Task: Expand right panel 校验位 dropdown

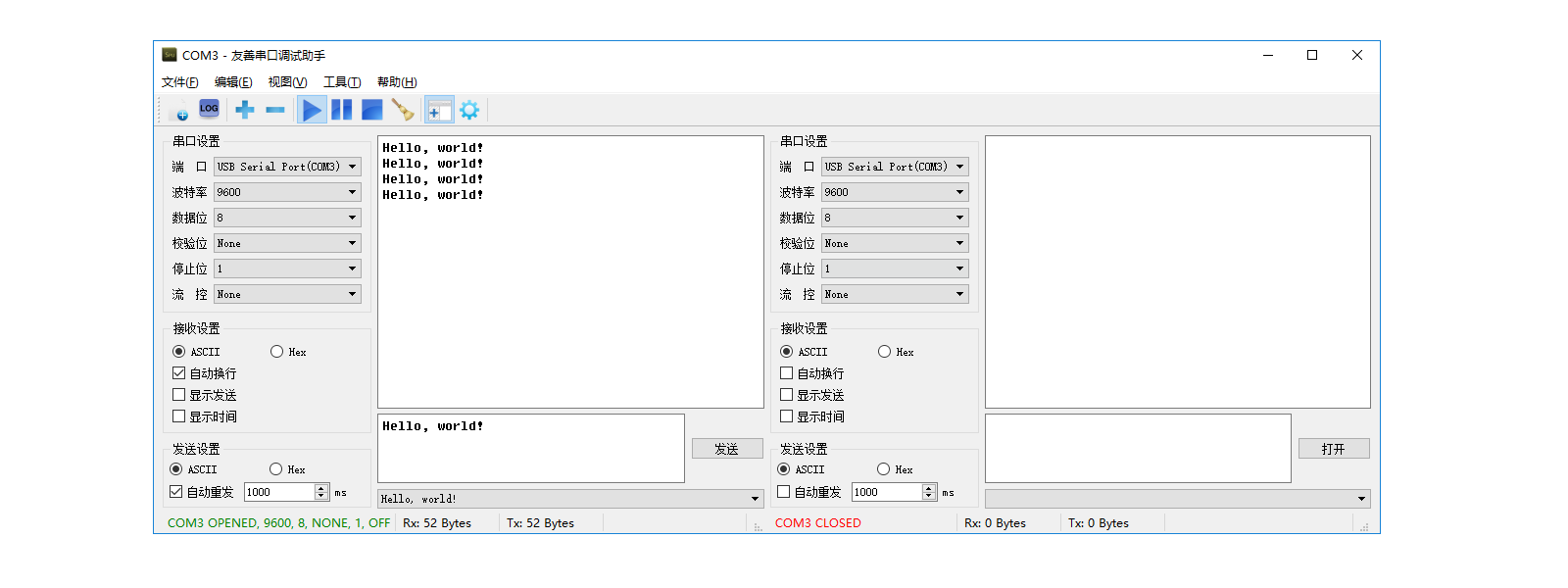Action: coord(895,243)
